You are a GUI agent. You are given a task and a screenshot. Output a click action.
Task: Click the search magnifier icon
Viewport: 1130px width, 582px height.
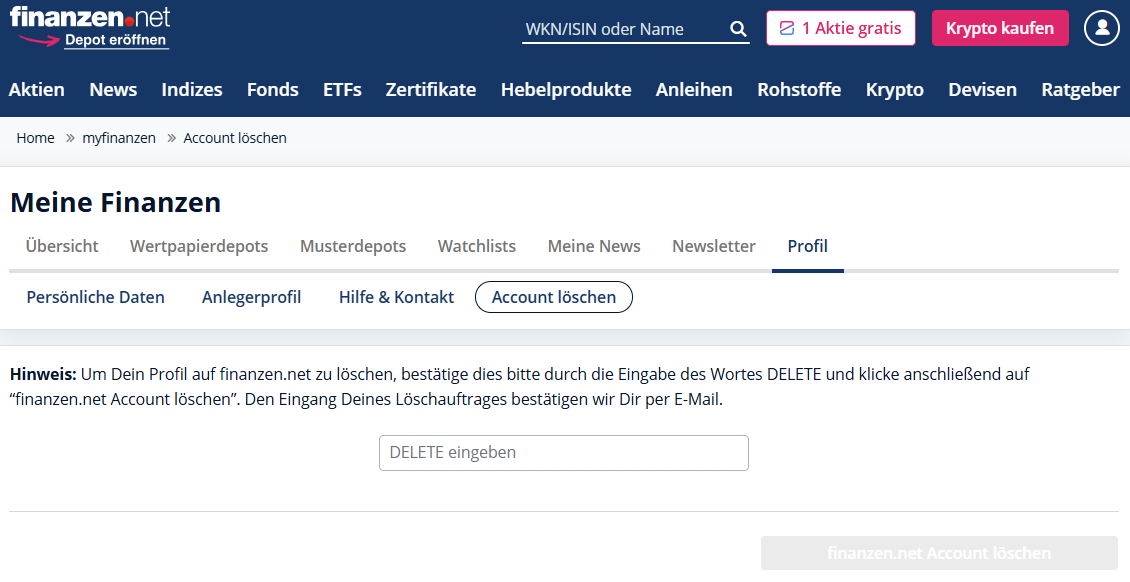(738, 29)
